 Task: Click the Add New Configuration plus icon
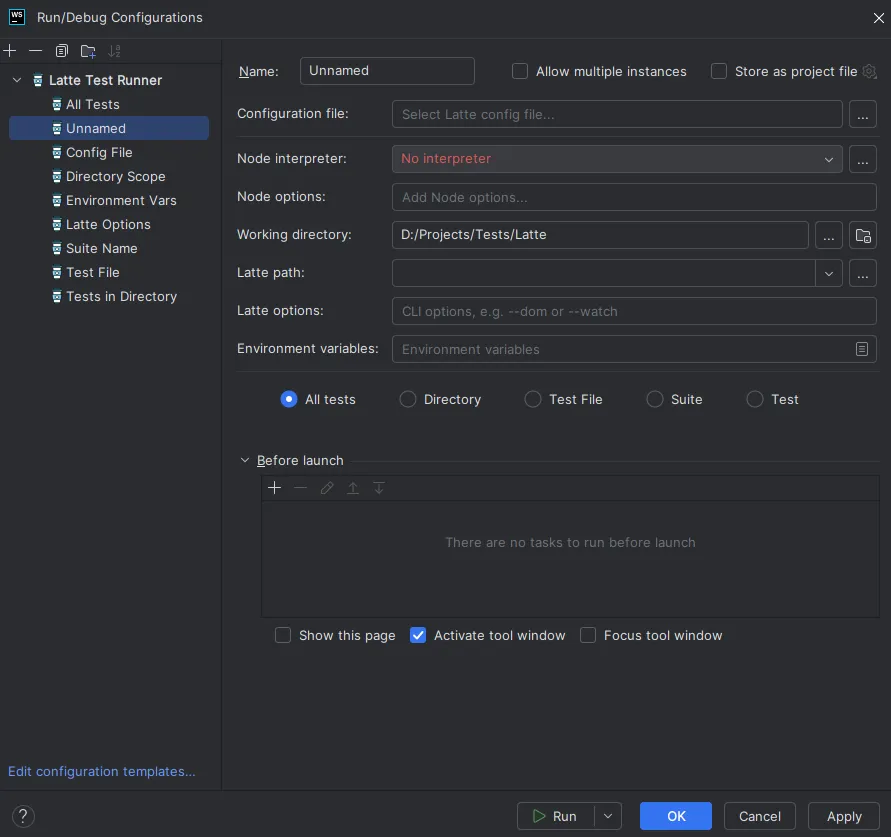11,51
